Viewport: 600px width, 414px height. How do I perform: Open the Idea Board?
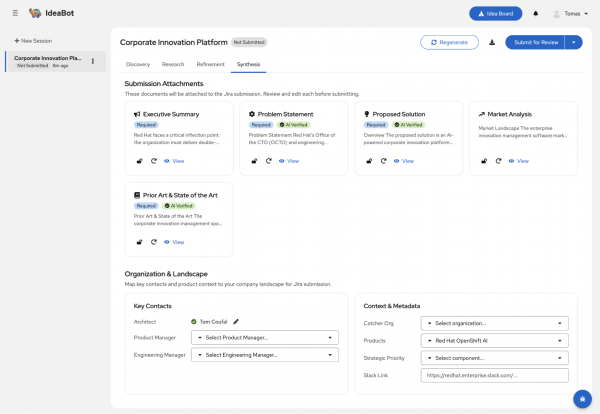(496, 13)
